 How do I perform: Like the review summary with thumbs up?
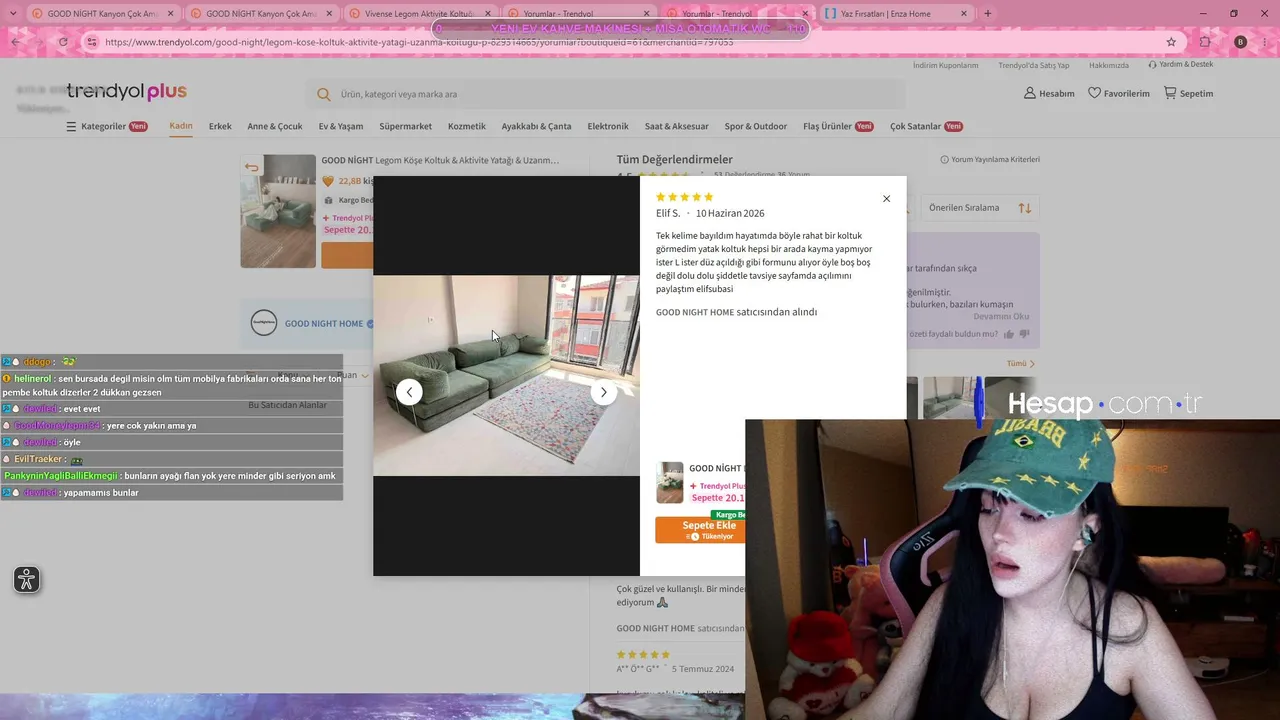tap(1009, 334)
